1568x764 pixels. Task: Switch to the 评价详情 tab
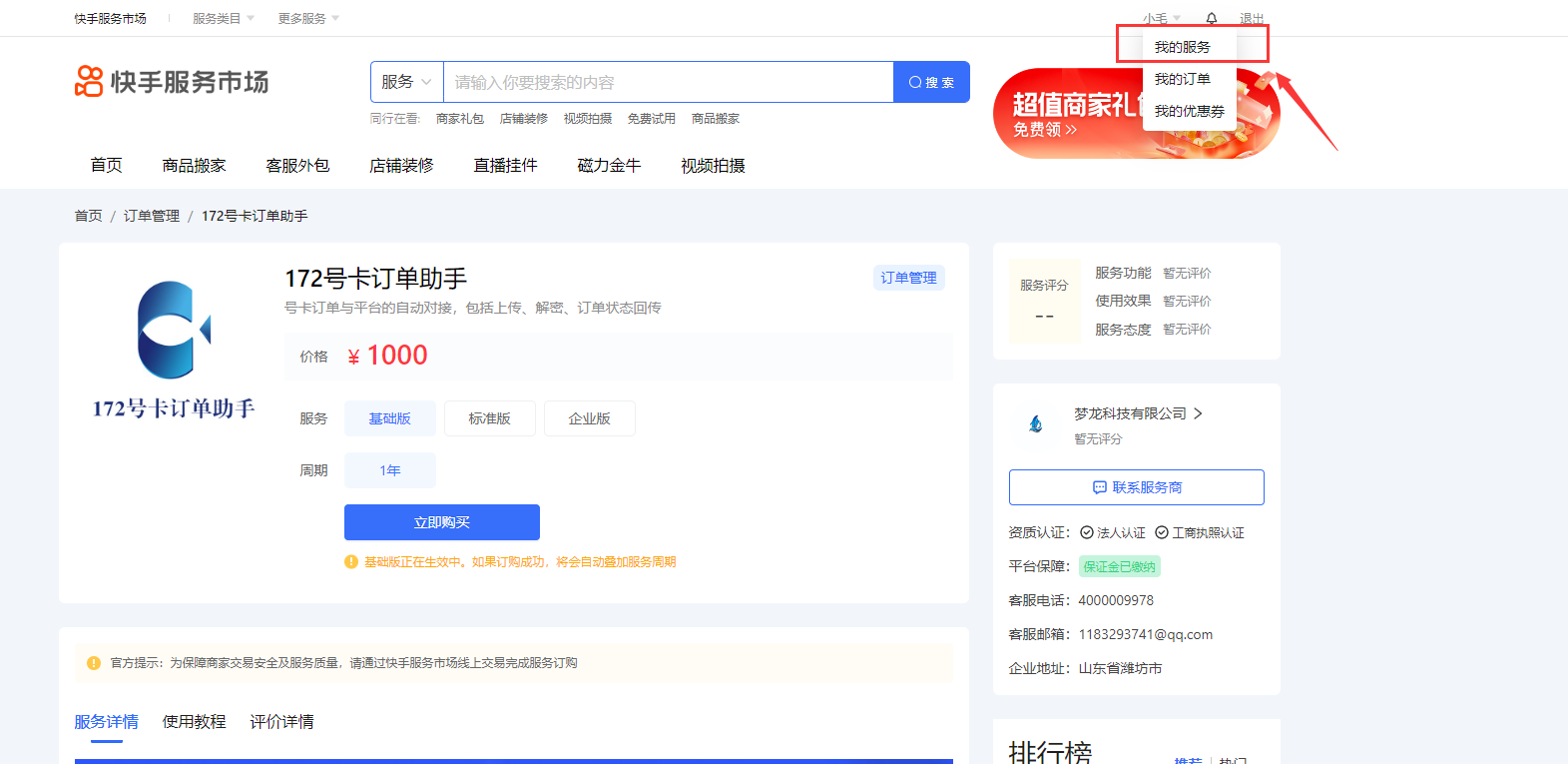click(x=281, y=721)
